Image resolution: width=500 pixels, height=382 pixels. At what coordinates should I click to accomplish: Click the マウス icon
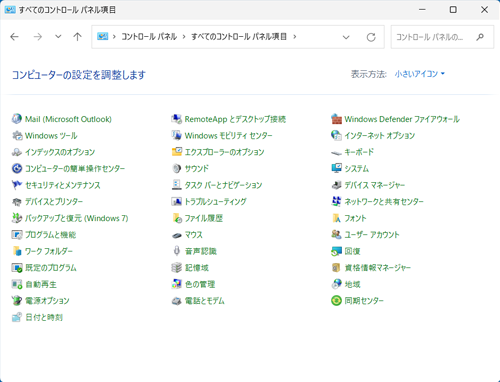[176, 235]
